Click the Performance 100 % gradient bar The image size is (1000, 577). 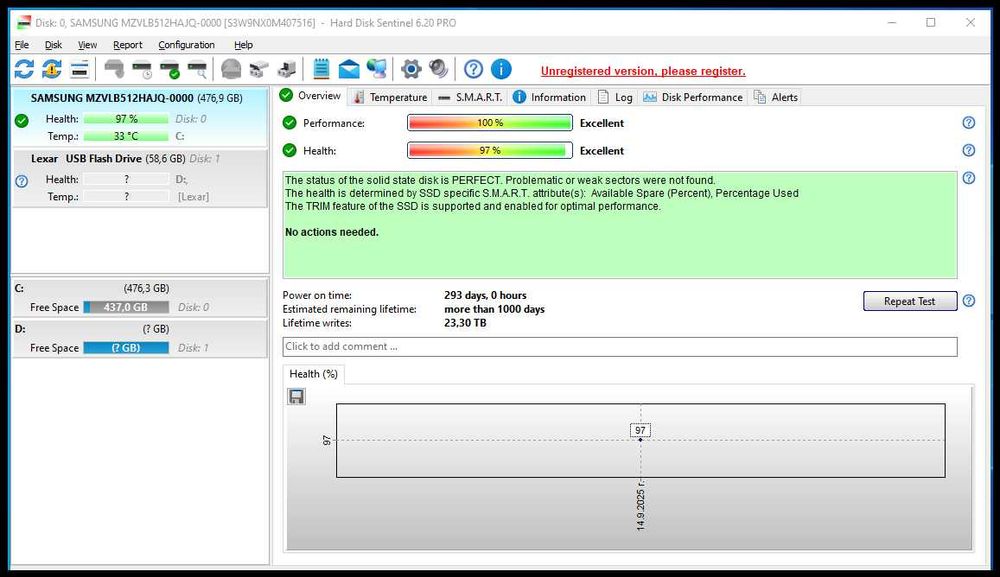tap(490, 122)
